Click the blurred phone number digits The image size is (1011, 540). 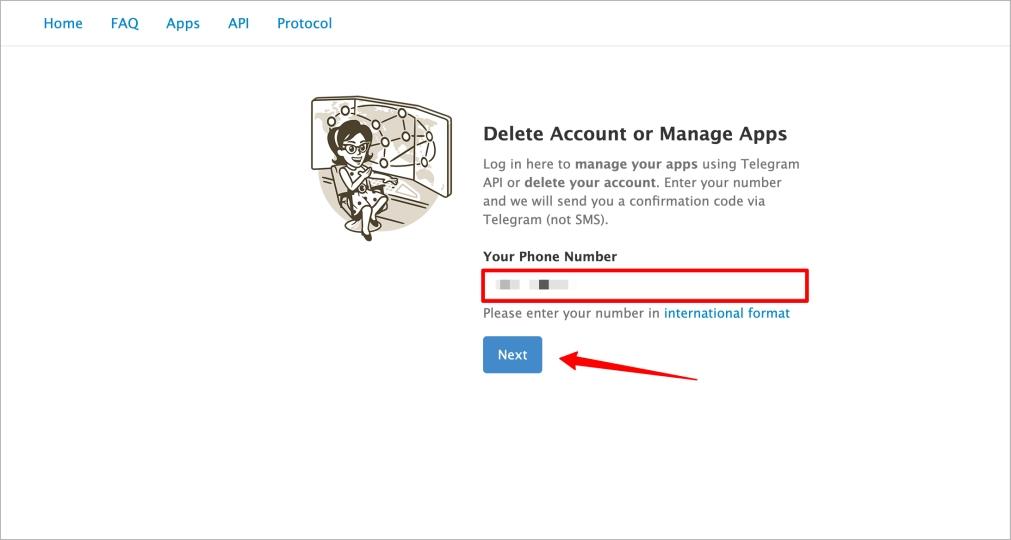[534, 285]
